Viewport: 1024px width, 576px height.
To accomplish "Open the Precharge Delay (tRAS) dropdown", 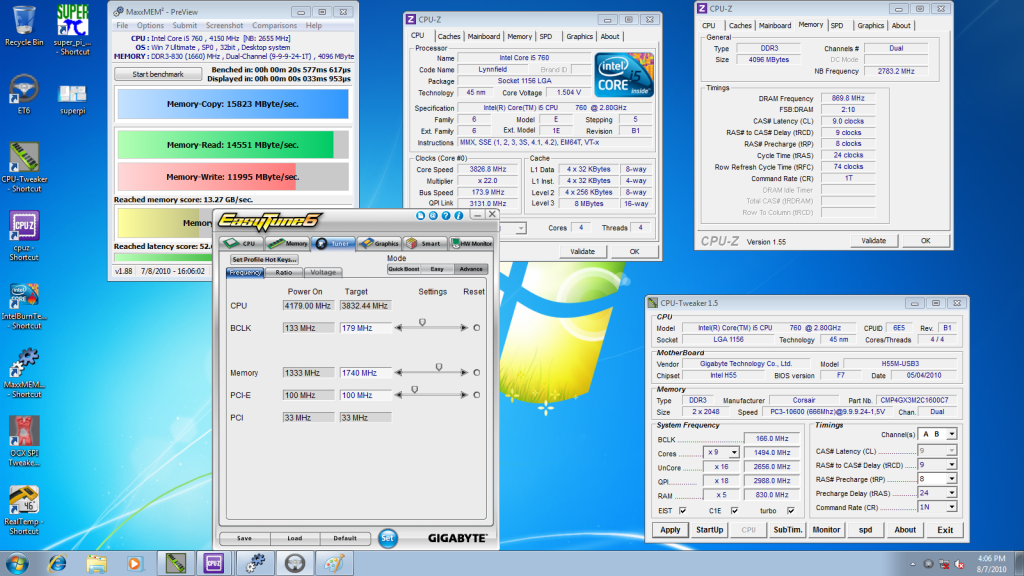I will pos(950,492).
